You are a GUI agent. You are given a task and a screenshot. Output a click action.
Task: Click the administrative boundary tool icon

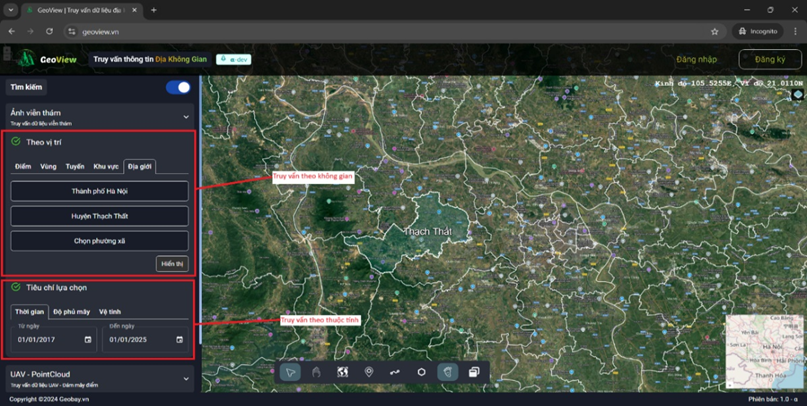tap(447, 372)
